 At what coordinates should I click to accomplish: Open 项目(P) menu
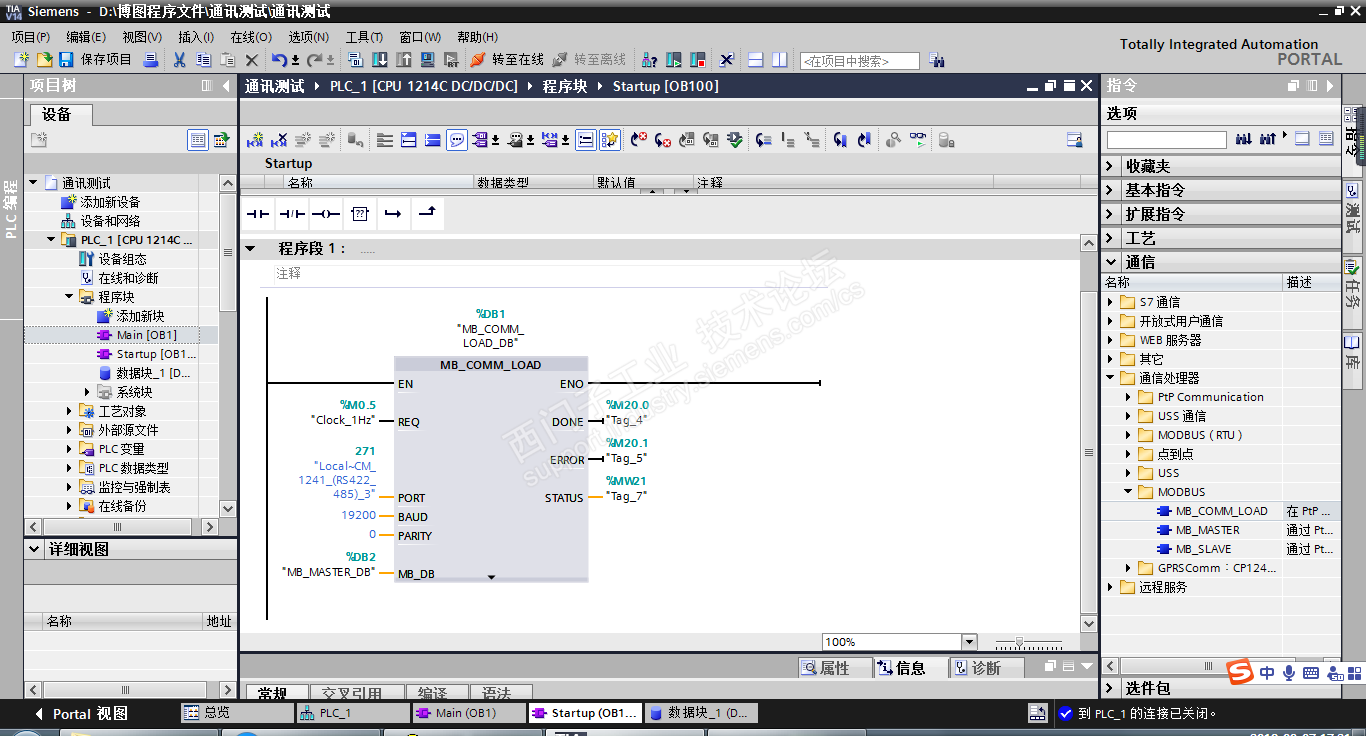pyautogui.click(x=31, y=37)
